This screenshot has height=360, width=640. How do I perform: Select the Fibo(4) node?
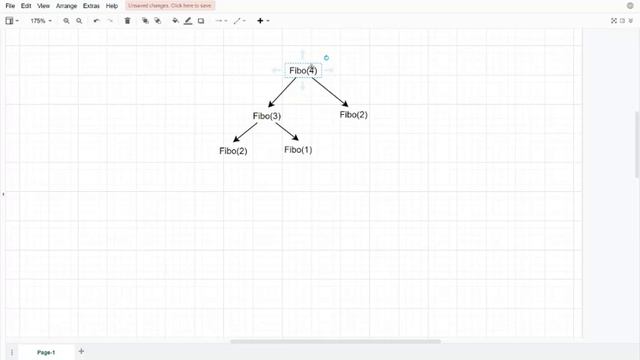click(303, 71)
